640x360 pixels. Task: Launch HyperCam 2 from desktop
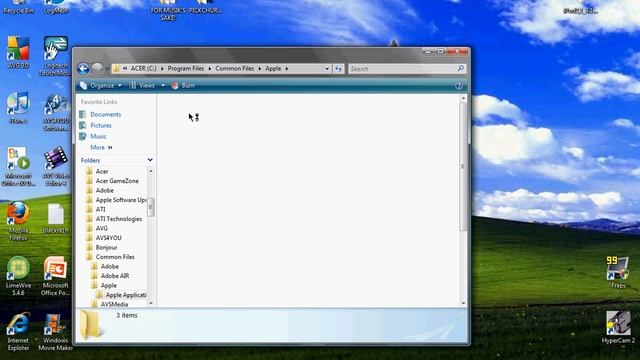618,327
